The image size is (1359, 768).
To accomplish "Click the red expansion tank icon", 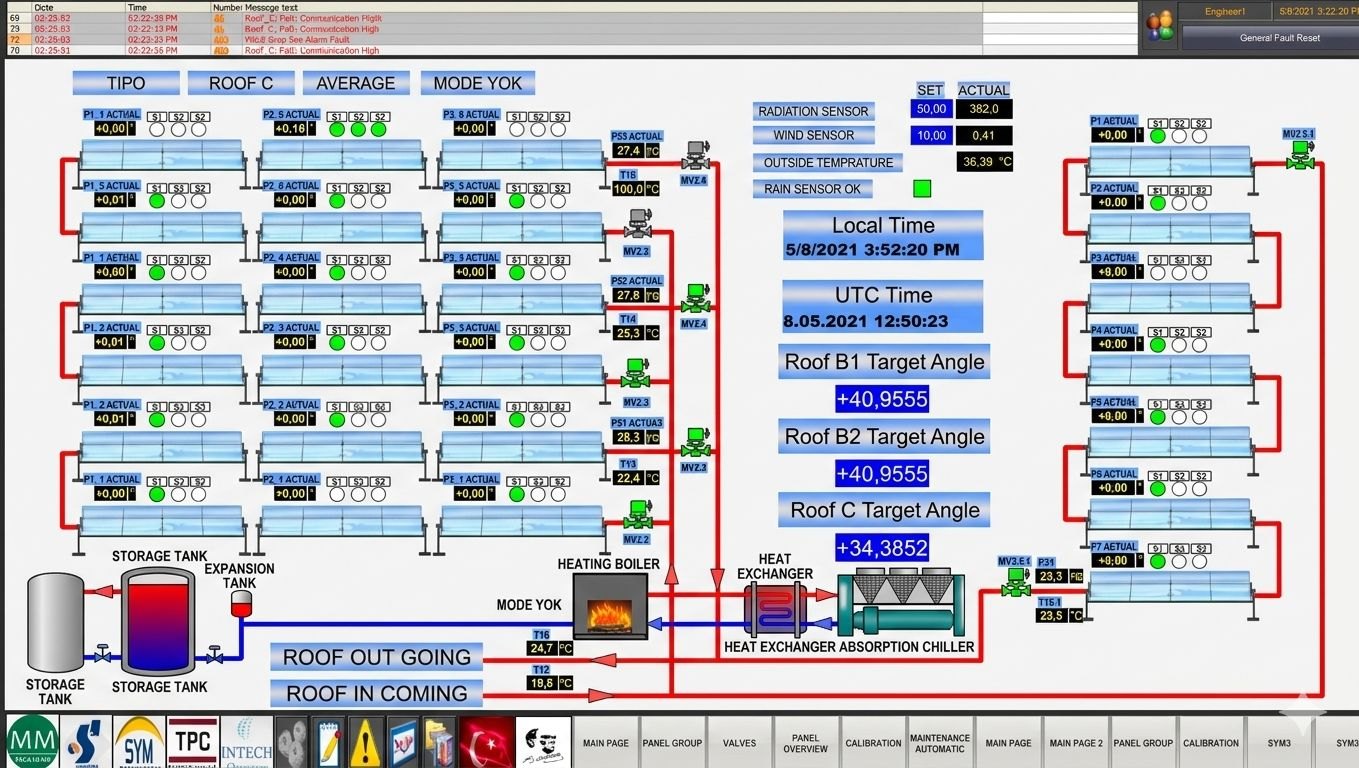I will point(240,602).
